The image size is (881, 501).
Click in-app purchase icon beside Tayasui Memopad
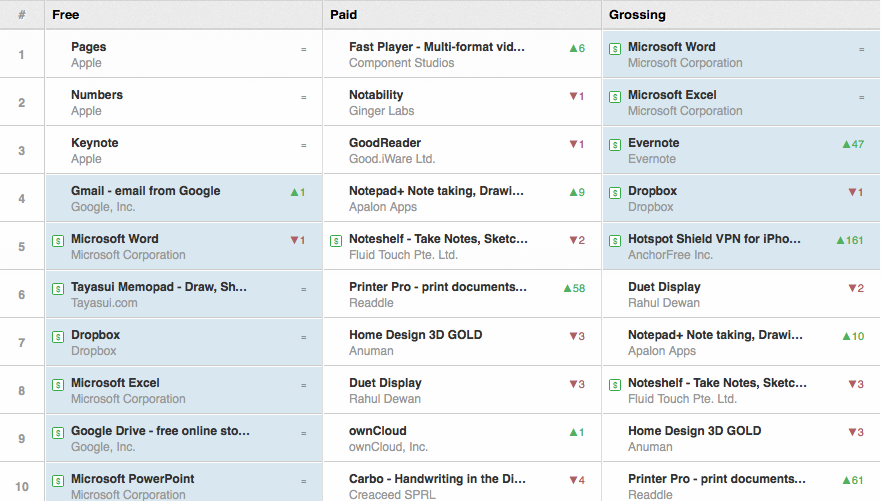point(58,289)
